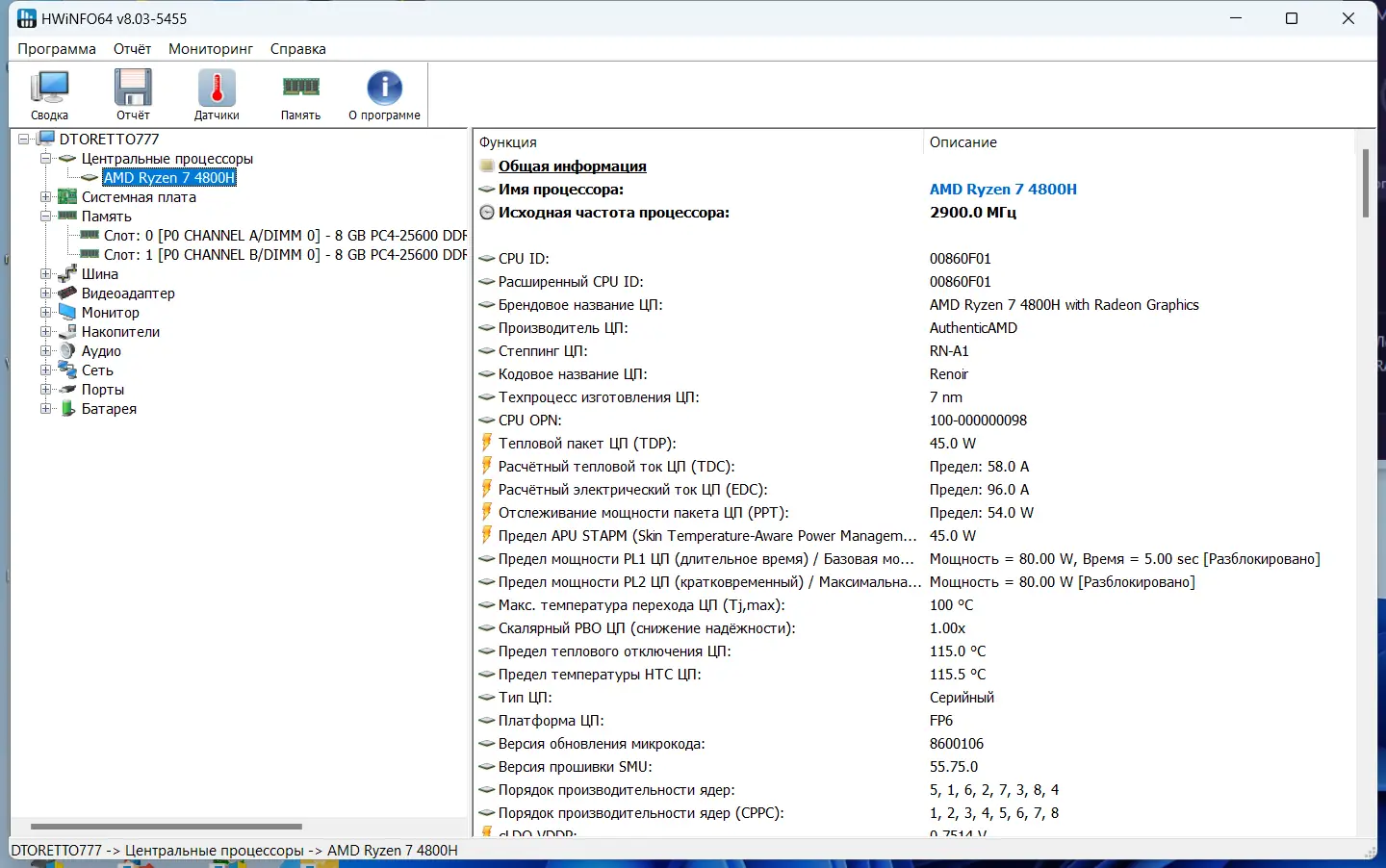This screenshot has width=1386, height=868.
Task: Expand the Шина tree node
Action: pyautogui.click(x=45, y=273)
